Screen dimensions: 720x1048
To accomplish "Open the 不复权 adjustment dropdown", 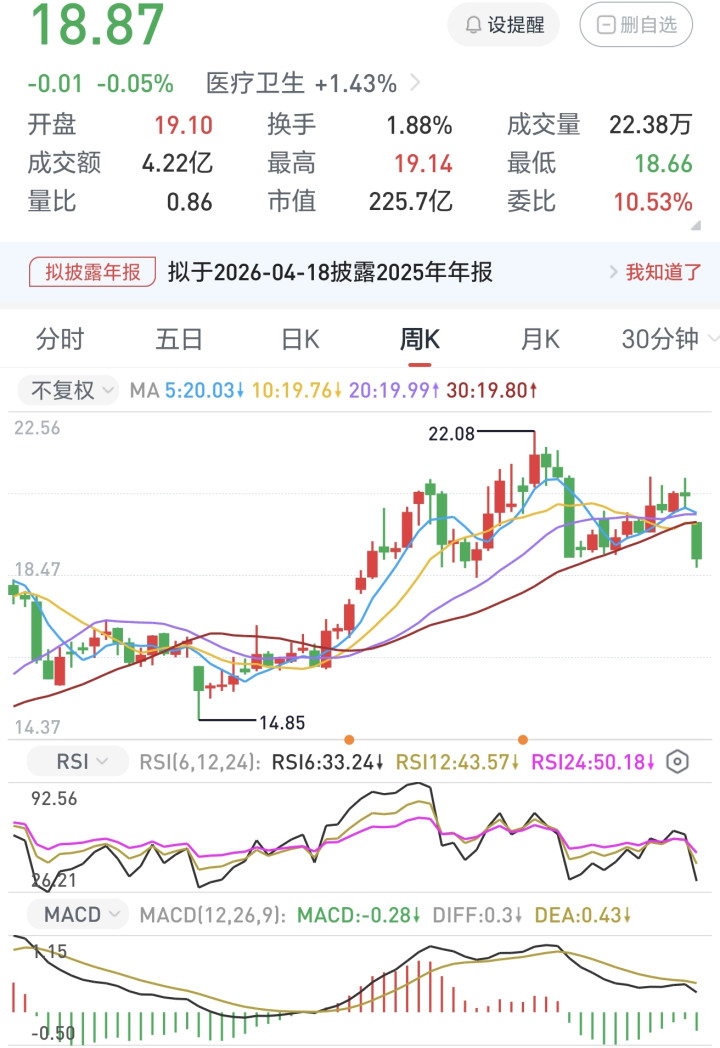I will tap(68, 390).
